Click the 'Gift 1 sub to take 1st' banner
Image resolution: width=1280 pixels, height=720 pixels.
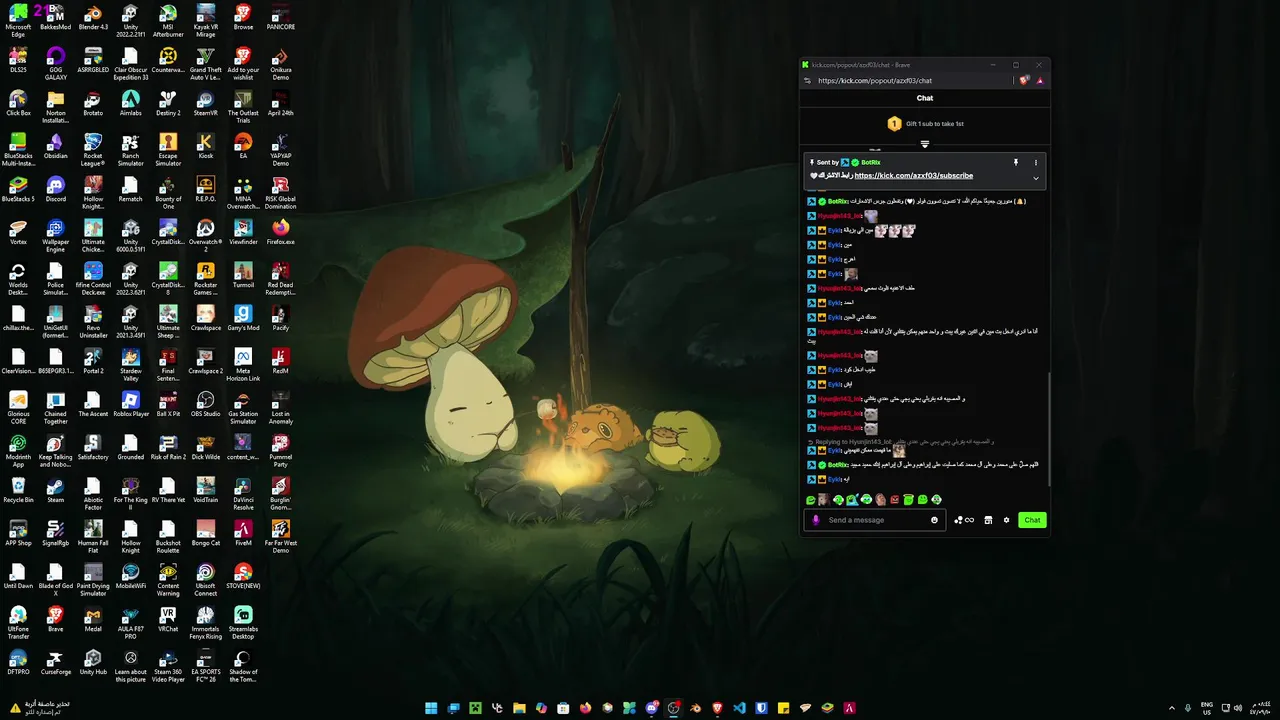[x=925, y=124]
